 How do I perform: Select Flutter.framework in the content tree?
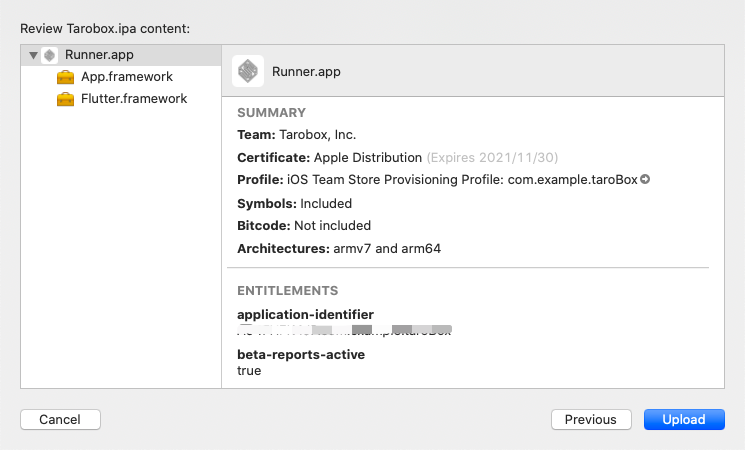tap(134, 98)
